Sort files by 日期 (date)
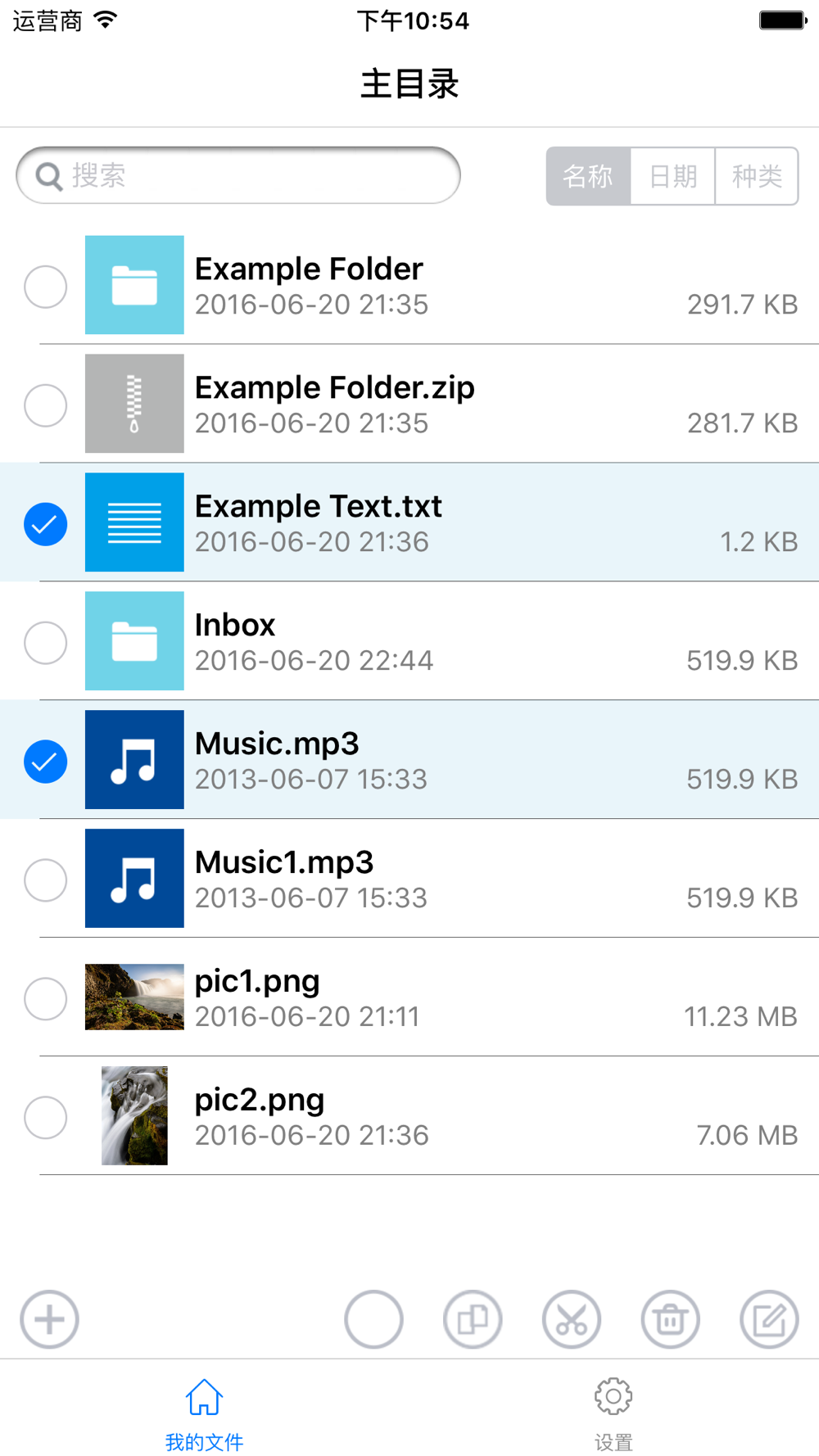Image resolution: width=819 pixels, height=1456 pixels. [673, 176]
